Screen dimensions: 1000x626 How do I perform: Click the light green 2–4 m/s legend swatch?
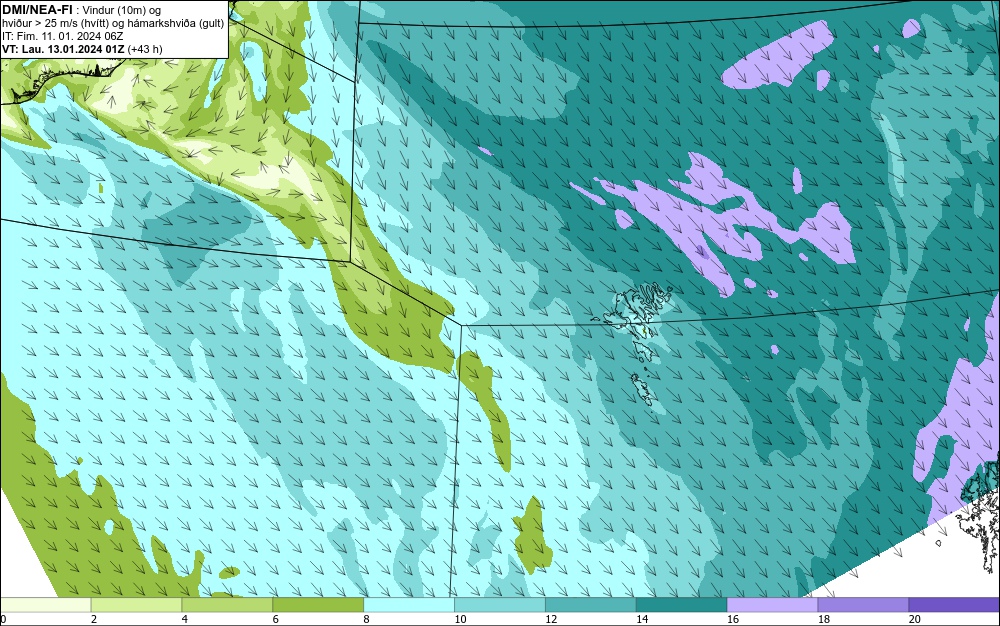point(136,604)
